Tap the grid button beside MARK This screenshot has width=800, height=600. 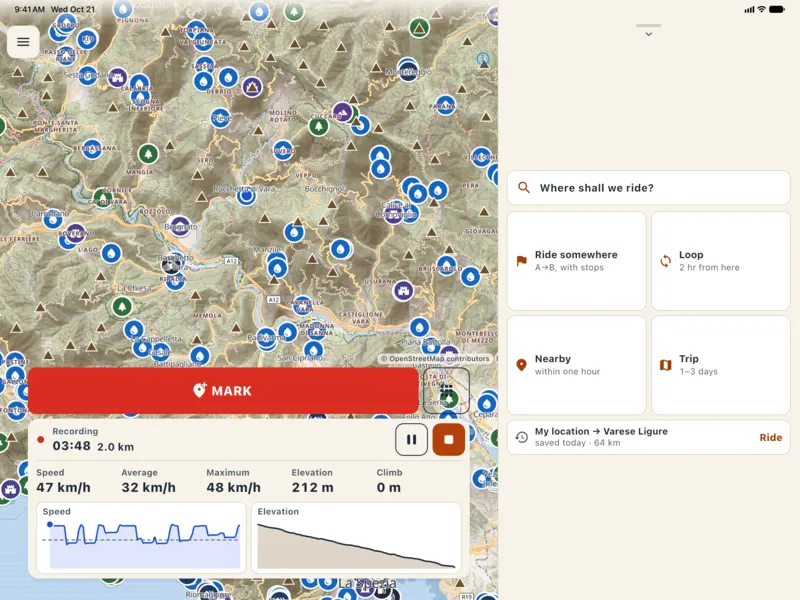(x=446, y=391)
